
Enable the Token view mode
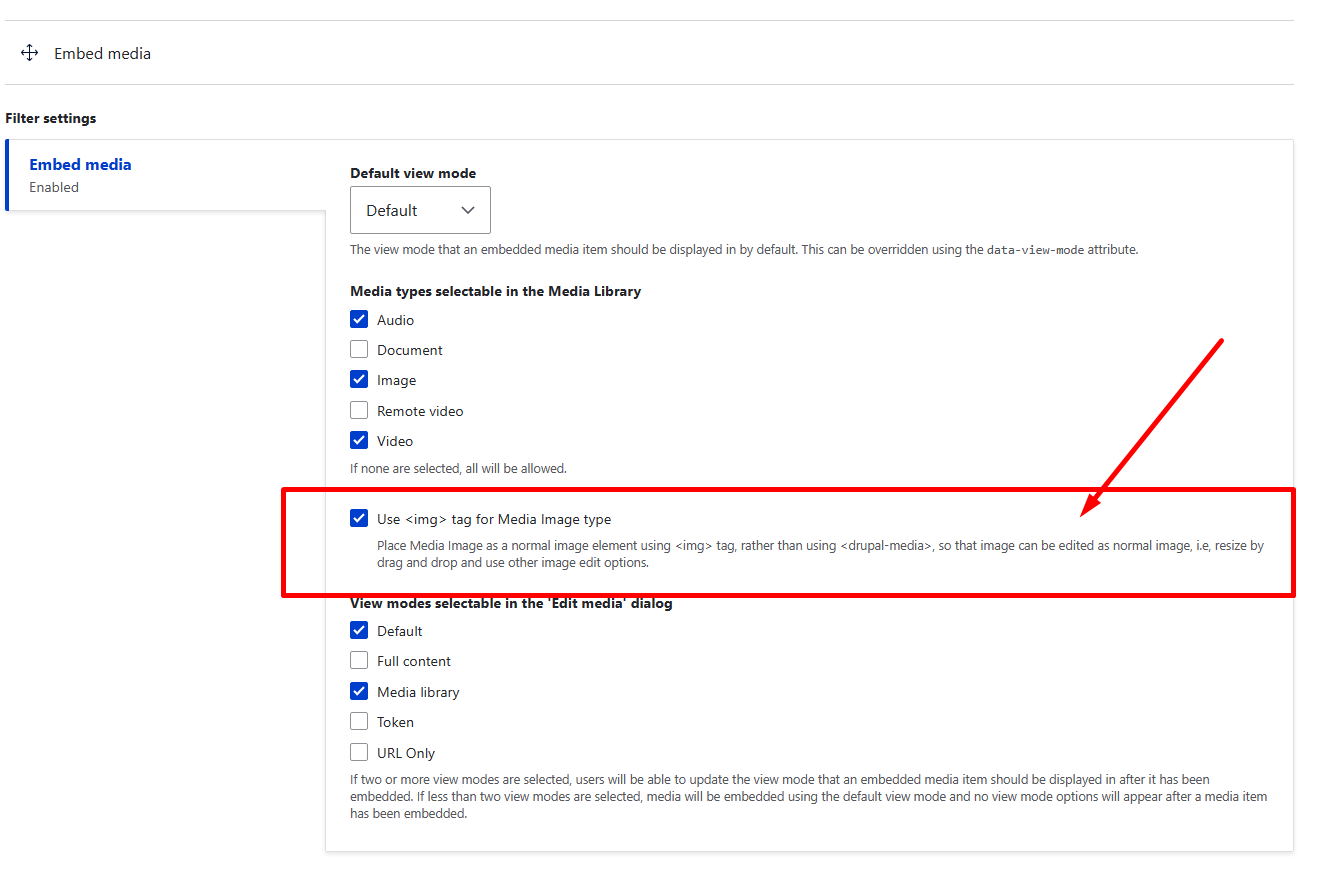359,721
